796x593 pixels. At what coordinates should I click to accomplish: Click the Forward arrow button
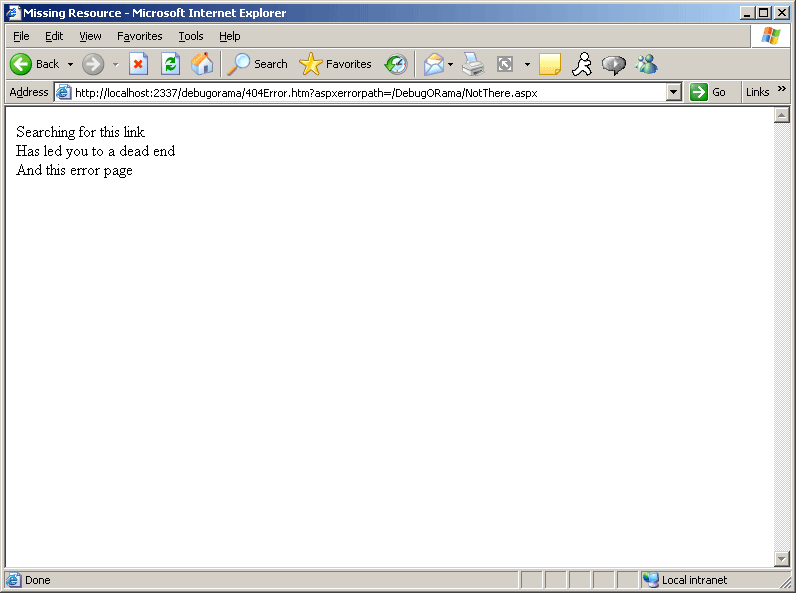click(x=93, y=64)
